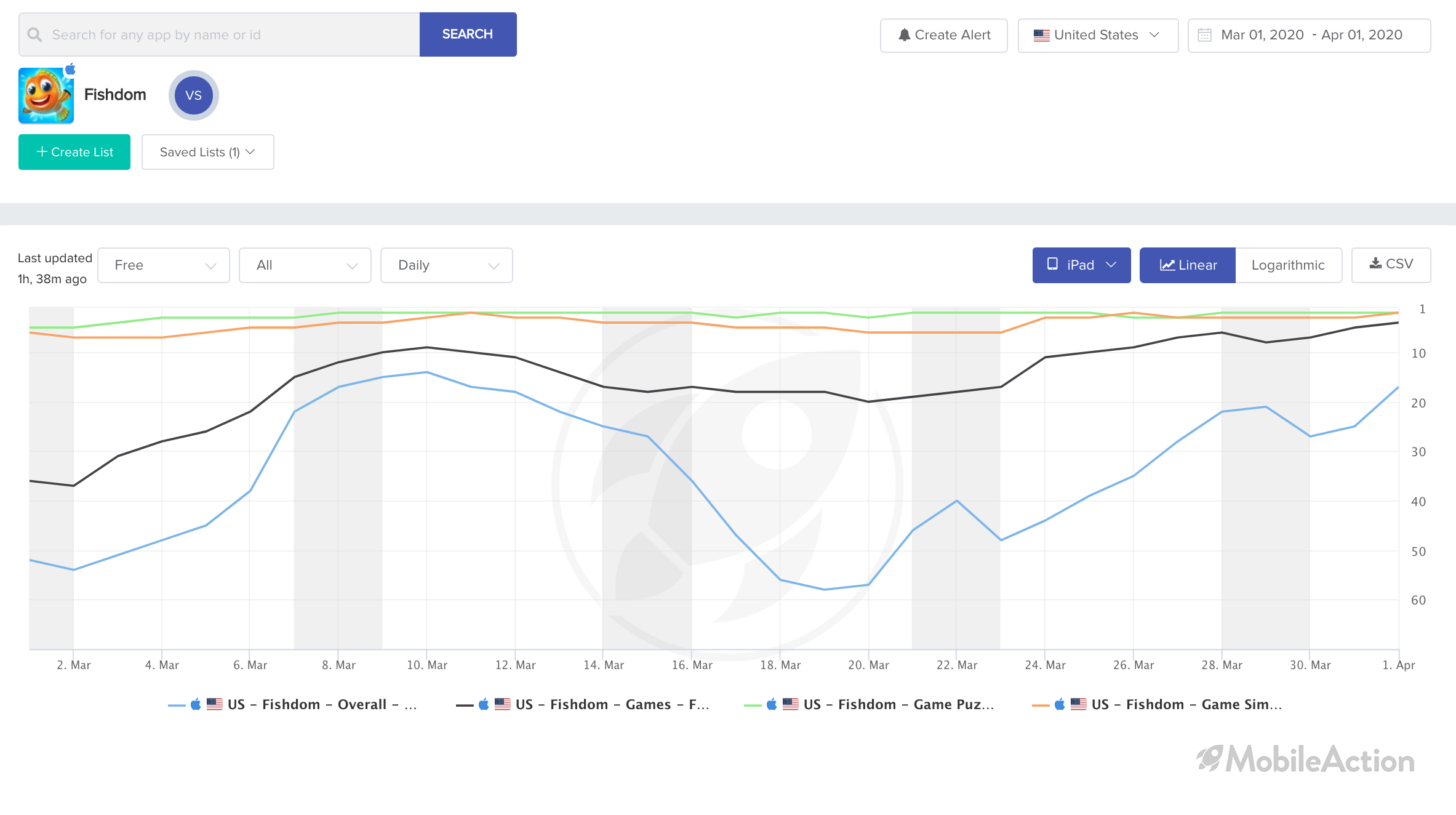This screenshot has width=1456, height=815.
Task: Click the download icon on the CSV button
Action: [x=1375, y=263]
